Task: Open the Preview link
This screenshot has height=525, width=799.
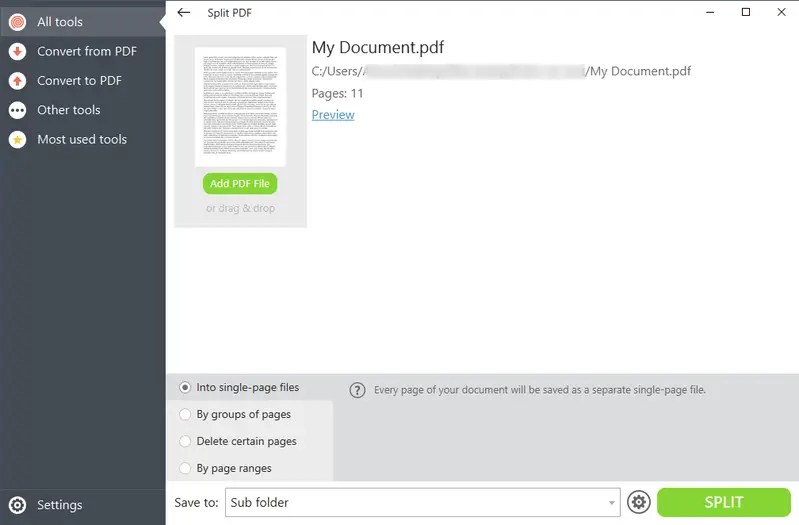Action: 333,115
